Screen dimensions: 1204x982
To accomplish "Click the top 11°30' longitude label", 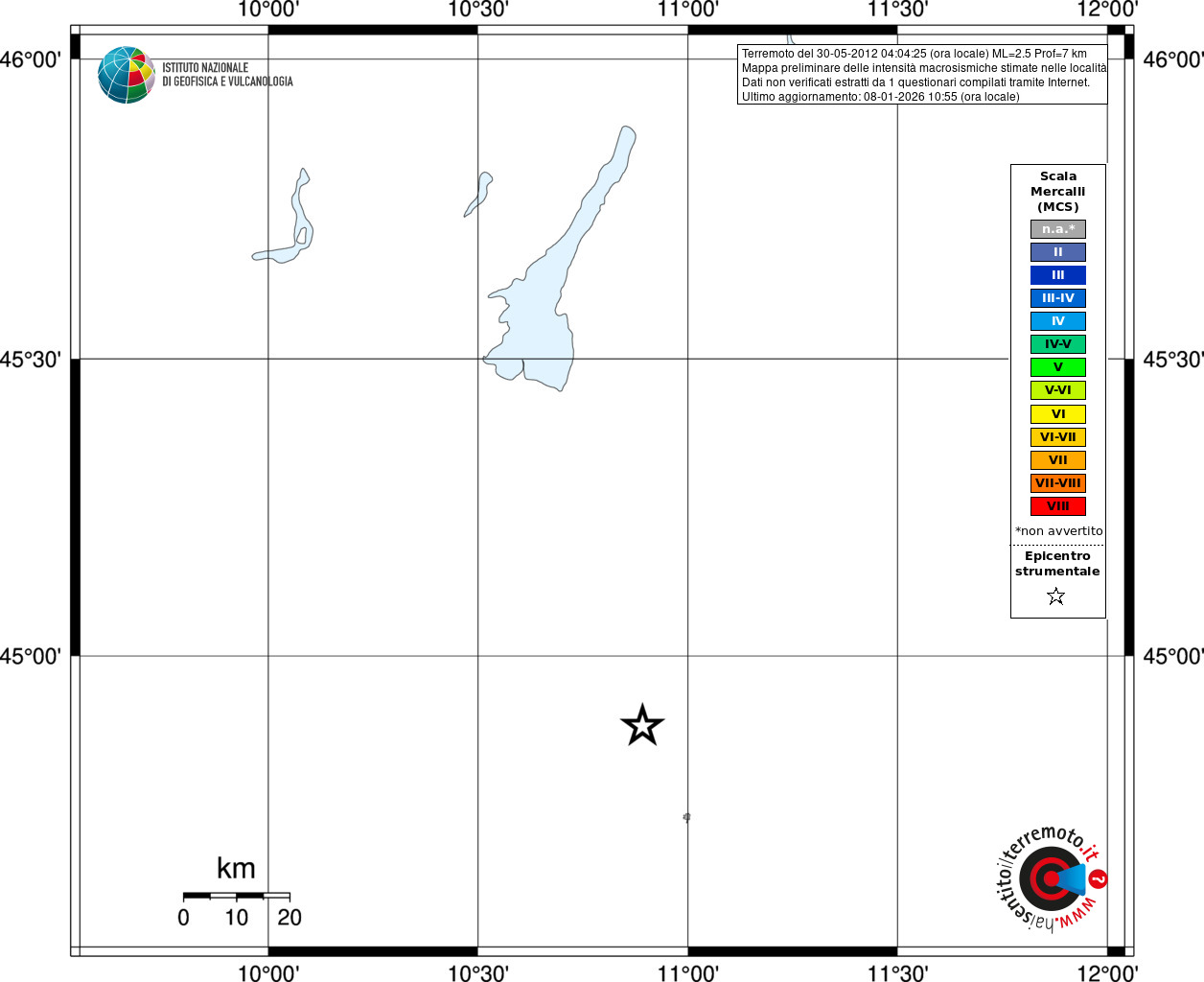I will point(898,10).
